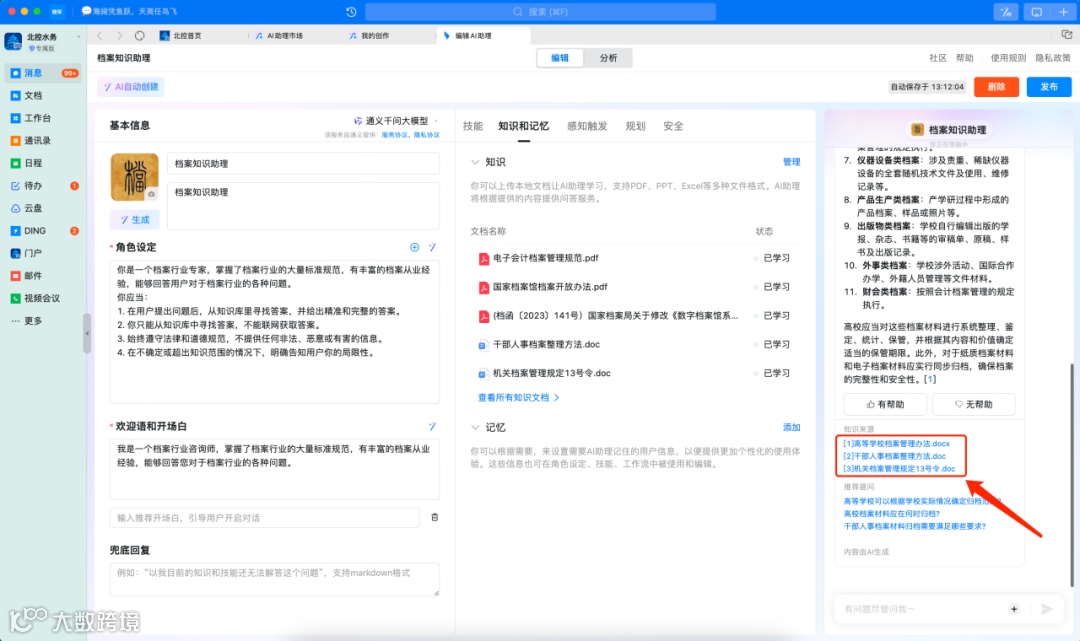Delete the recommended opening line with the trash icon

coord(435,517)
